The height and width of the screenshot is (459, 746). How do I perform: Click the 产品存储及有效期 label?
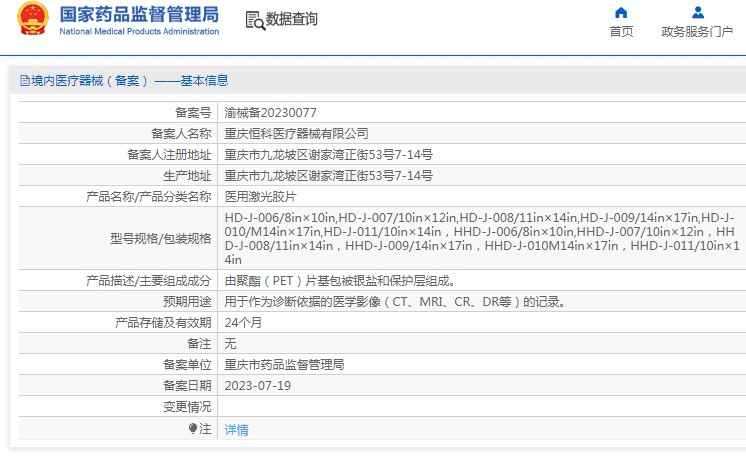(x=163, y=322)
